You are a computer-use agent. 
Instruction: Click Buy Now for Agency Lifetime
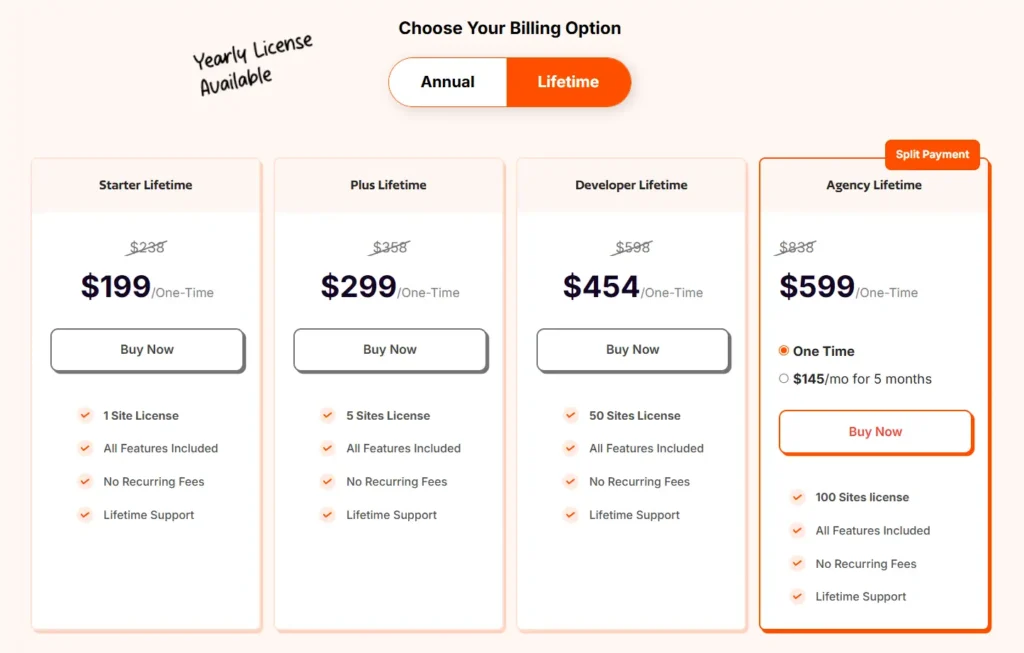[x=875, y=432]
